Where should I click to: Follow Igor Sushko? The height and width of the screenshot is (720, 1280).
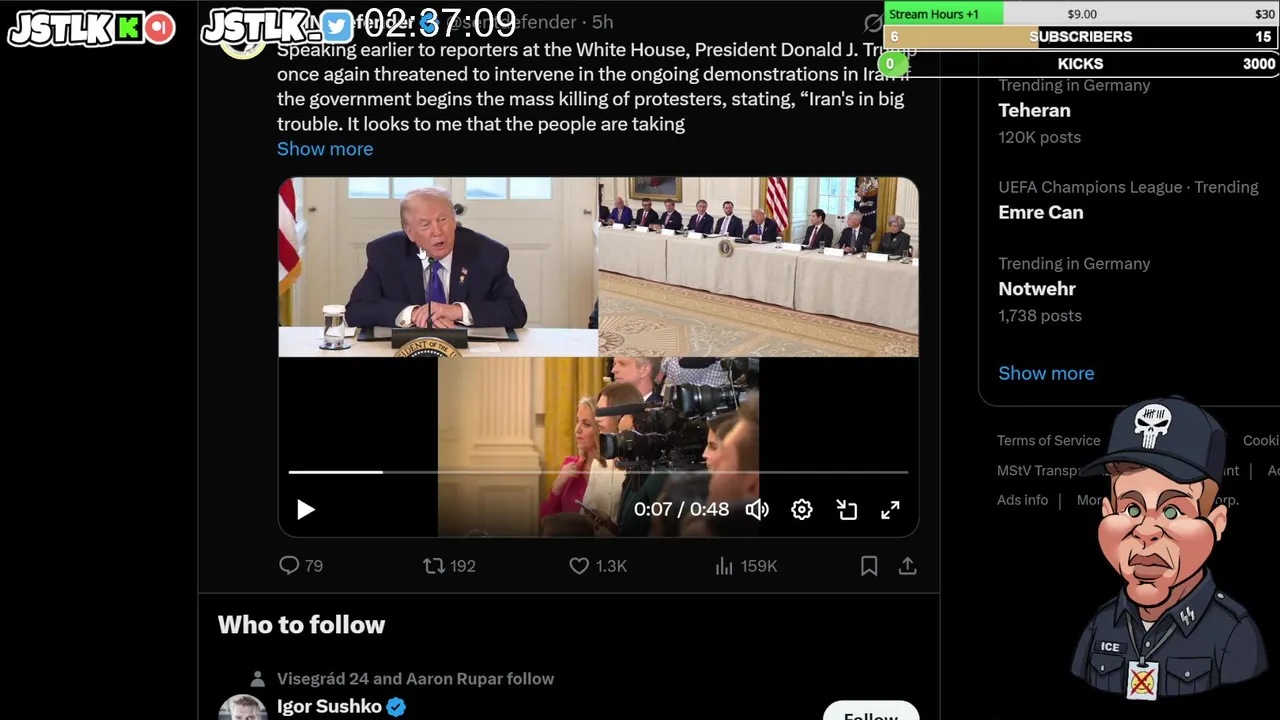tap(871, 712)
